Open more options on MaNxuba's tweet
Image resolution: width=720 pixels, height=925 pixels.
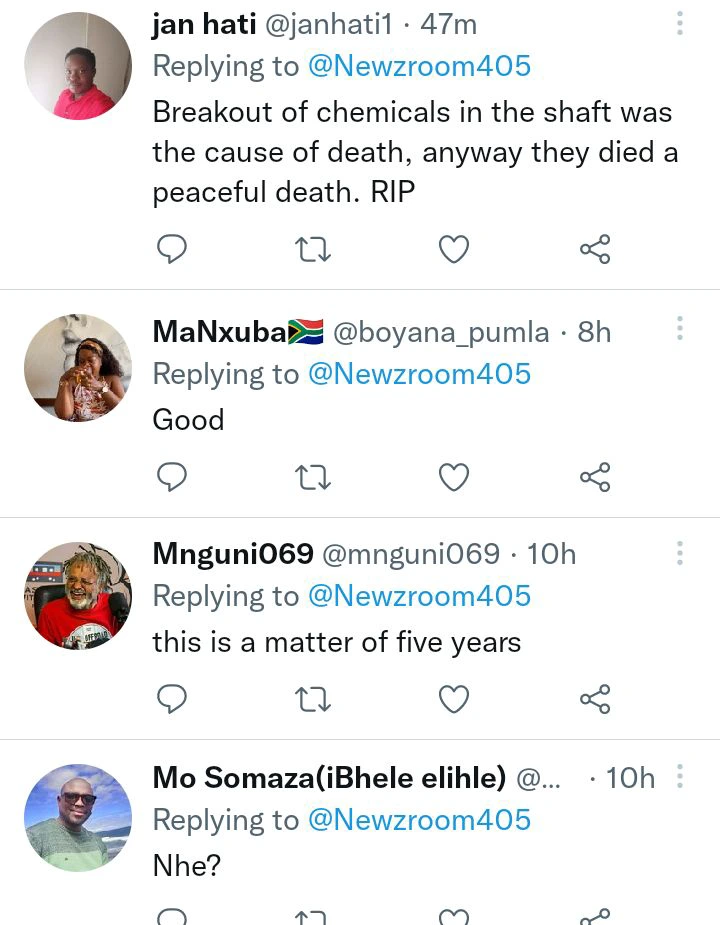pyautogui.click(x=680, y=329)
